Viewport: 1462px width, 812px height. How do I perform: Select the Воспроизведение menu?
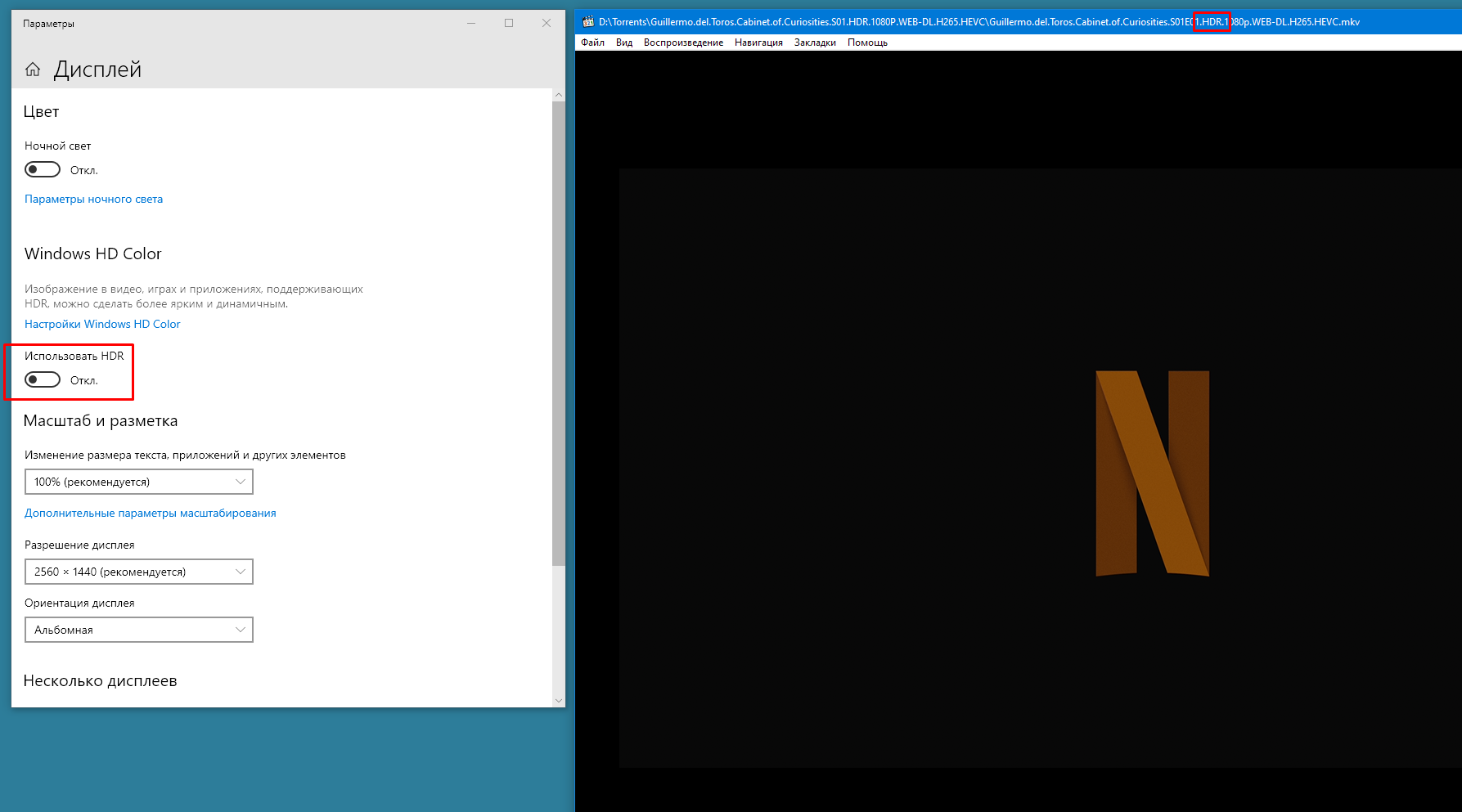pyautogui.click(x=683, y=43)
